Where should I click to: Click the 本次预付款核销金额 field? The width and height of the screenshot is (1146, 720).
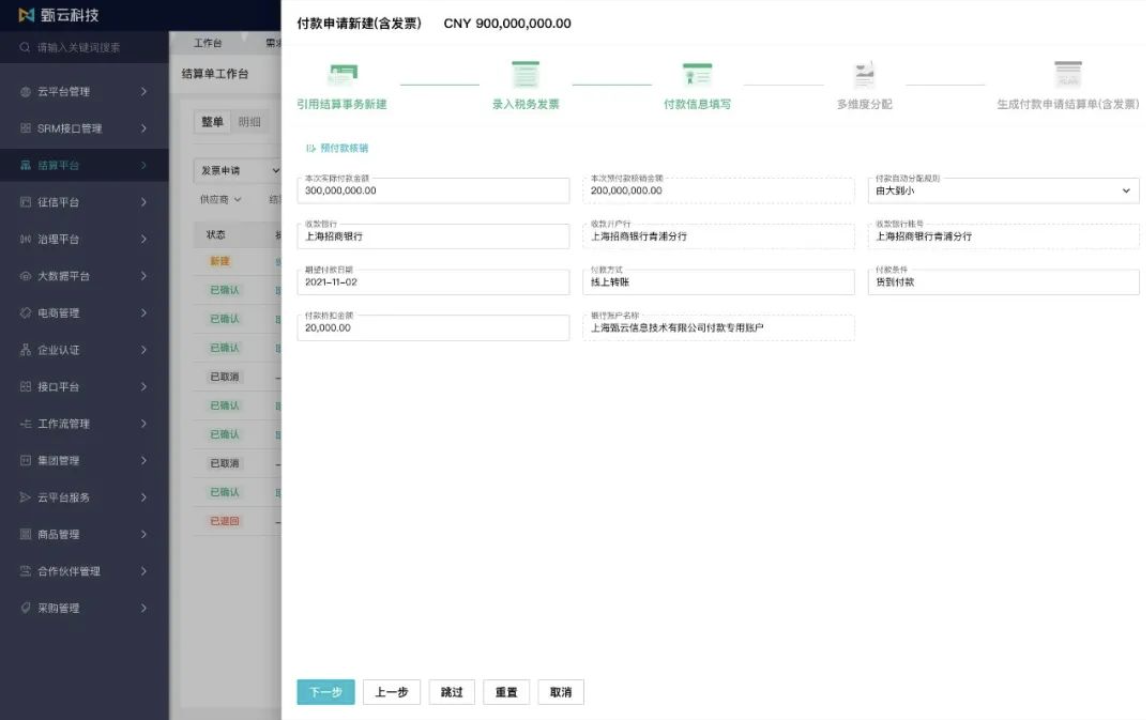click(x=718, y=191)
